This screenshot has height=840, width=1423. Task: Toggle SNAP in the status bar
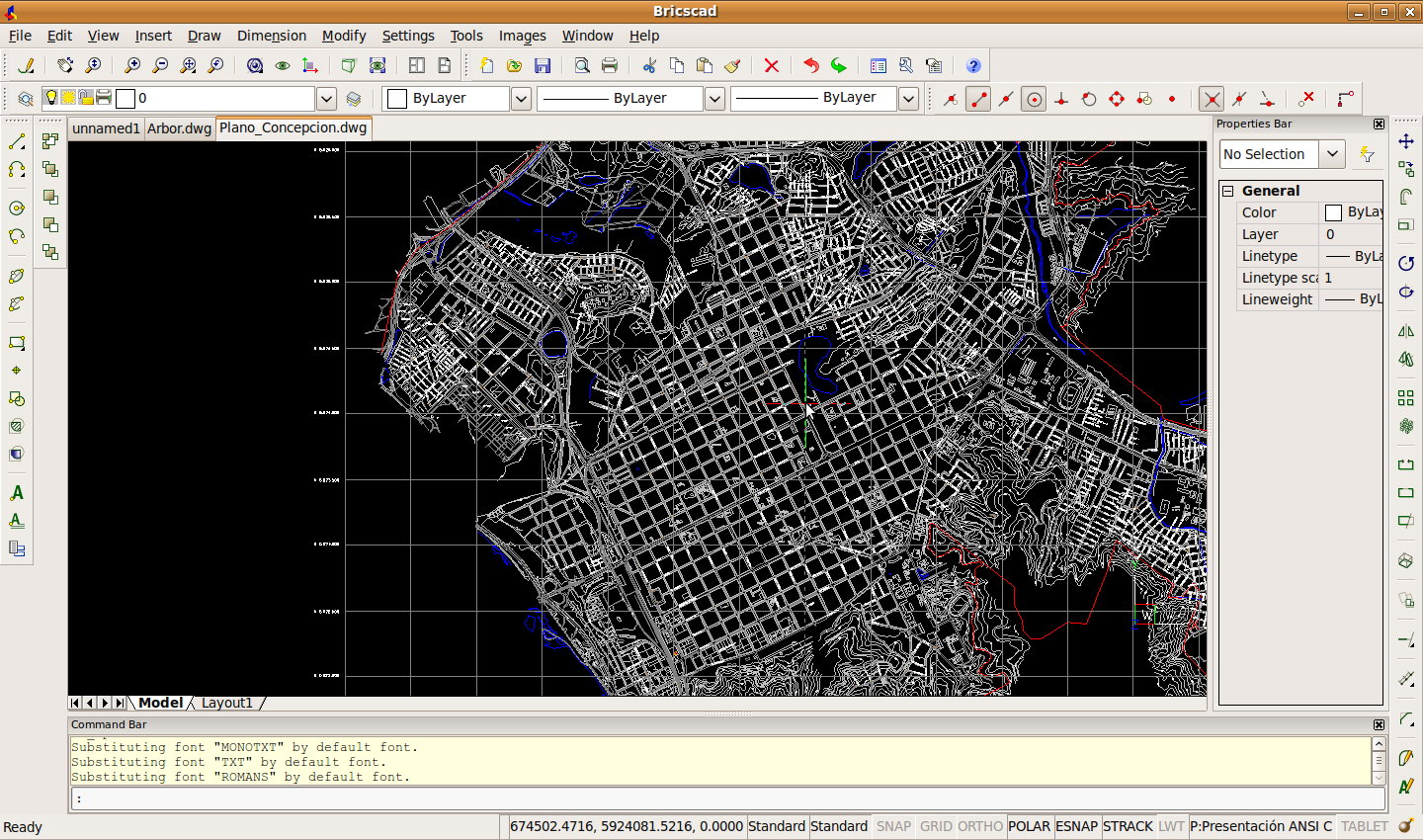[893, 826]
